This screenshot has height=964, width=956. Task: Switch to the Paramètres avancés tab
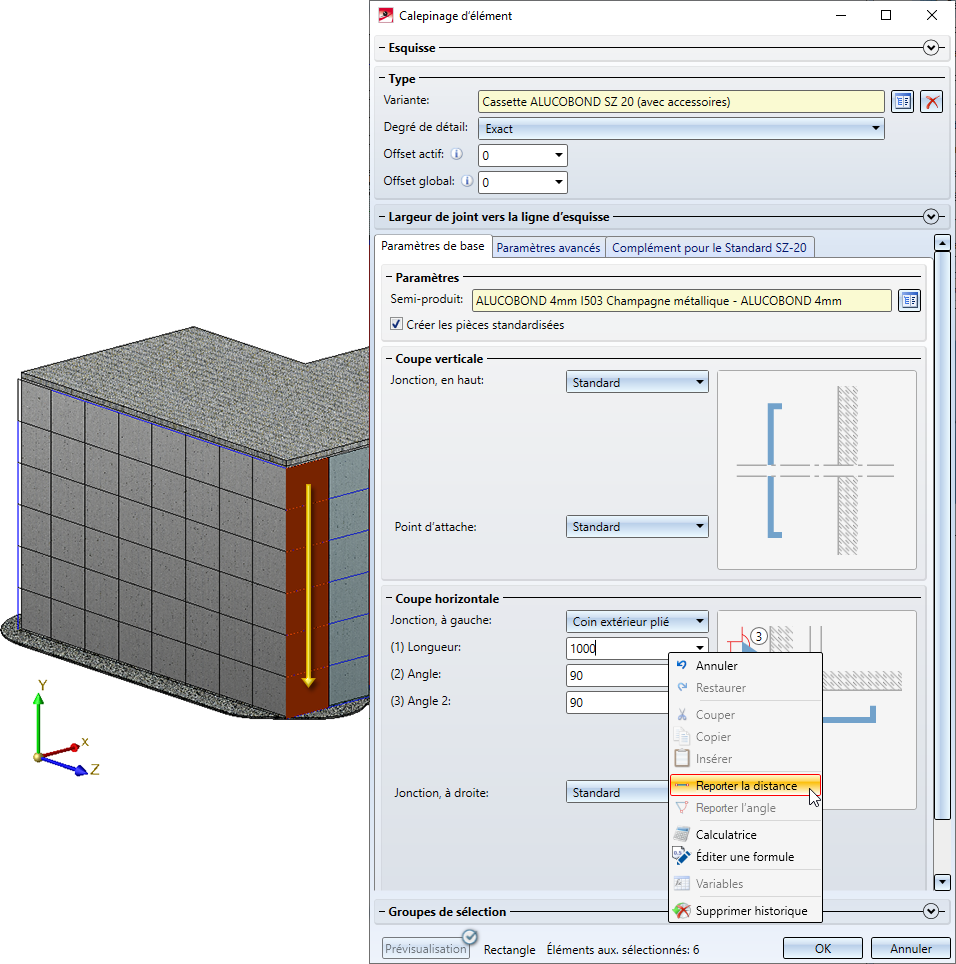(548, 247)
